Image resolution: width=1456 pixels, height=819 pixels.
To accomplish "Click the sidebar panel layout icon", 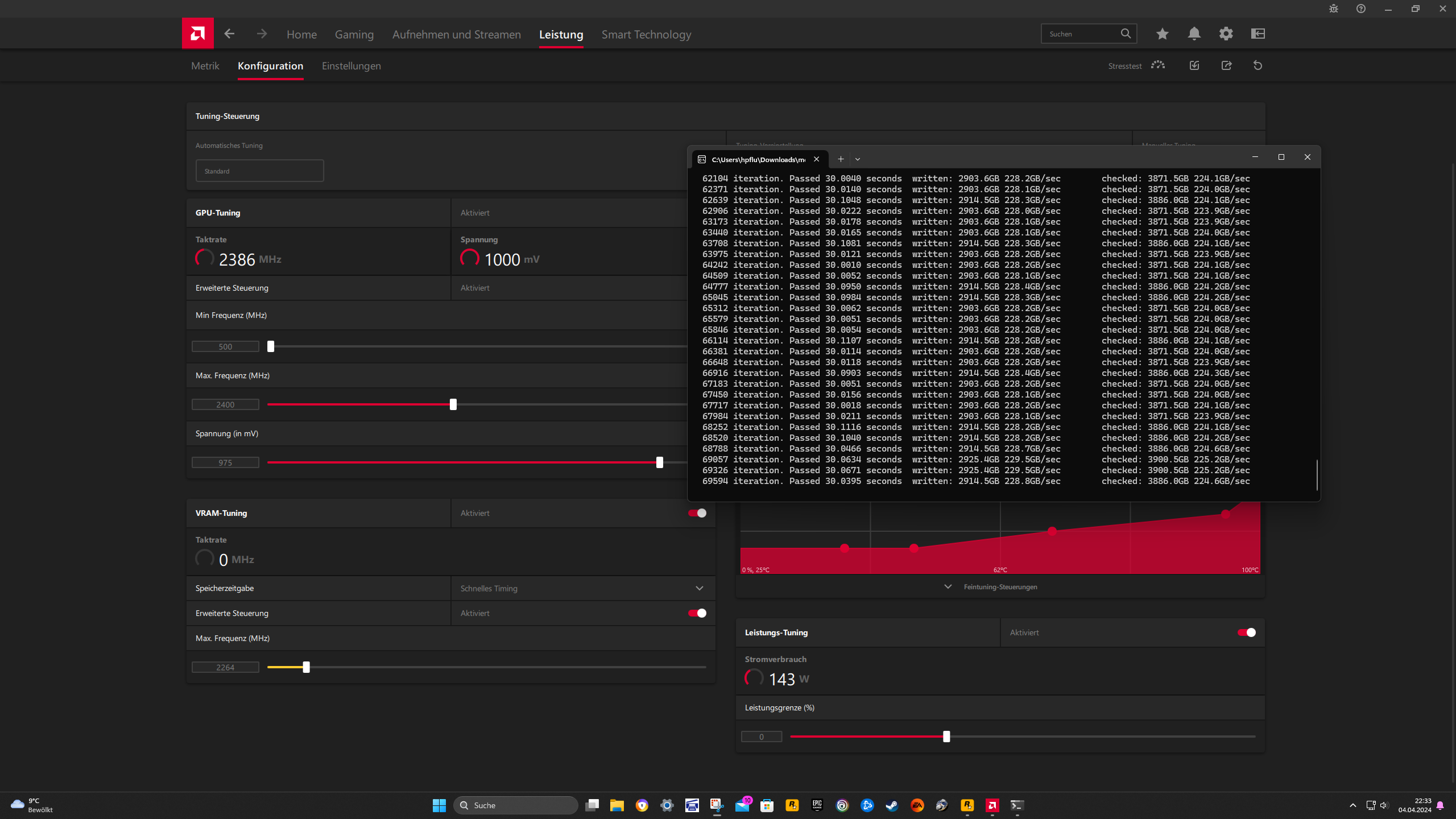I will click(x=1258, y=34).
